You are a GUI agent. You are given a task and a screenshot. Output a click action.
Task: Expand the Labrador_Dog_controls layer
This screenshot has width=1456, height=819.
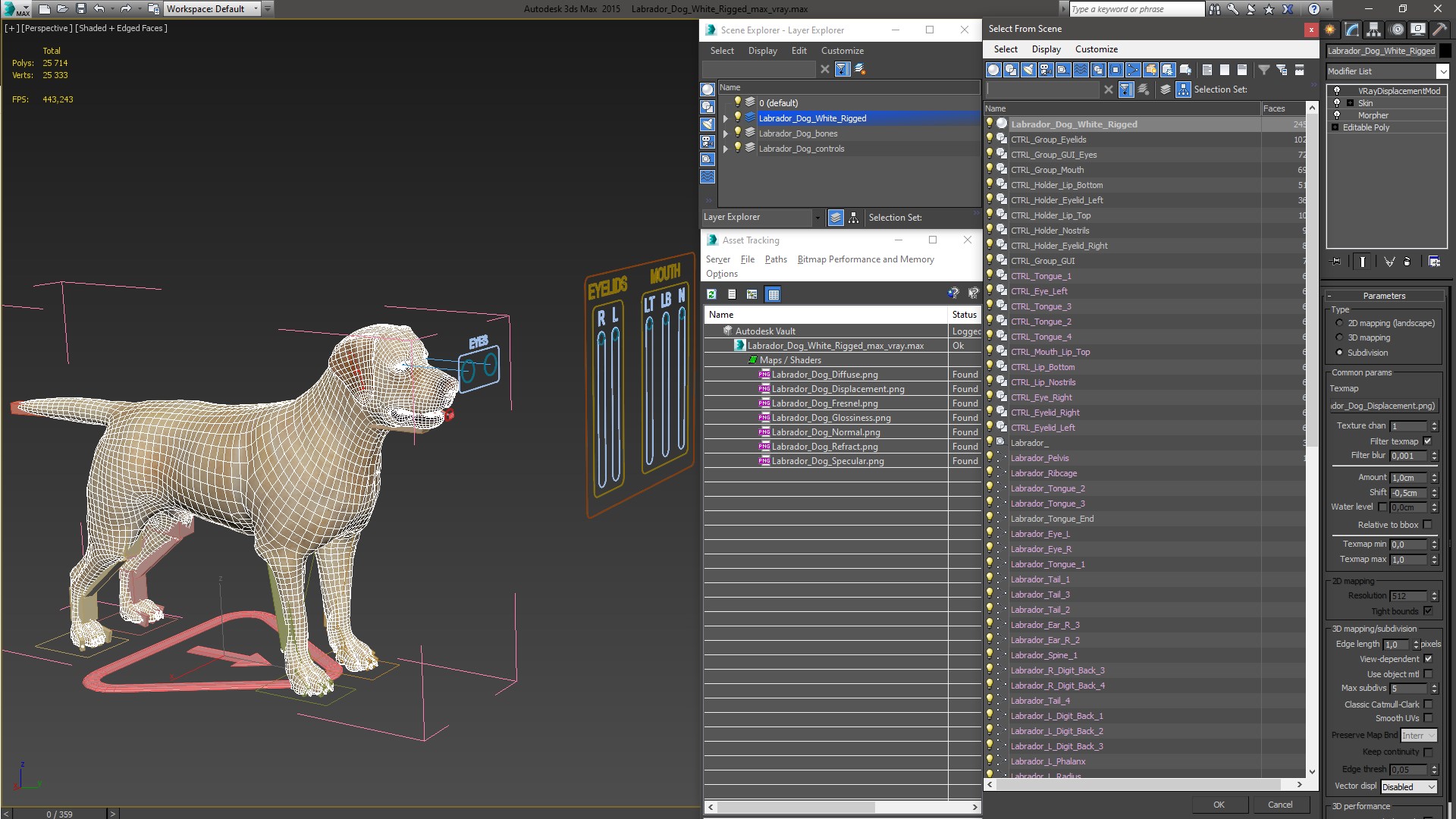(x=726, y=149)
